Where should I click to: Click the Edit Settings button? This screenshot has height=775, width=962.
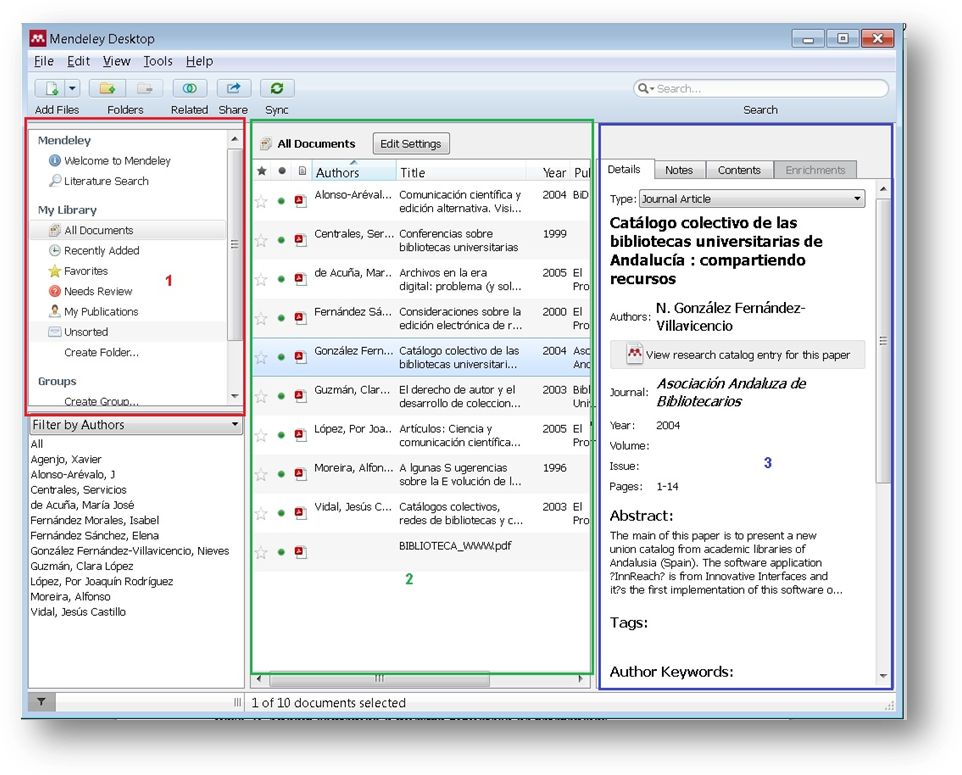(410, 144)
